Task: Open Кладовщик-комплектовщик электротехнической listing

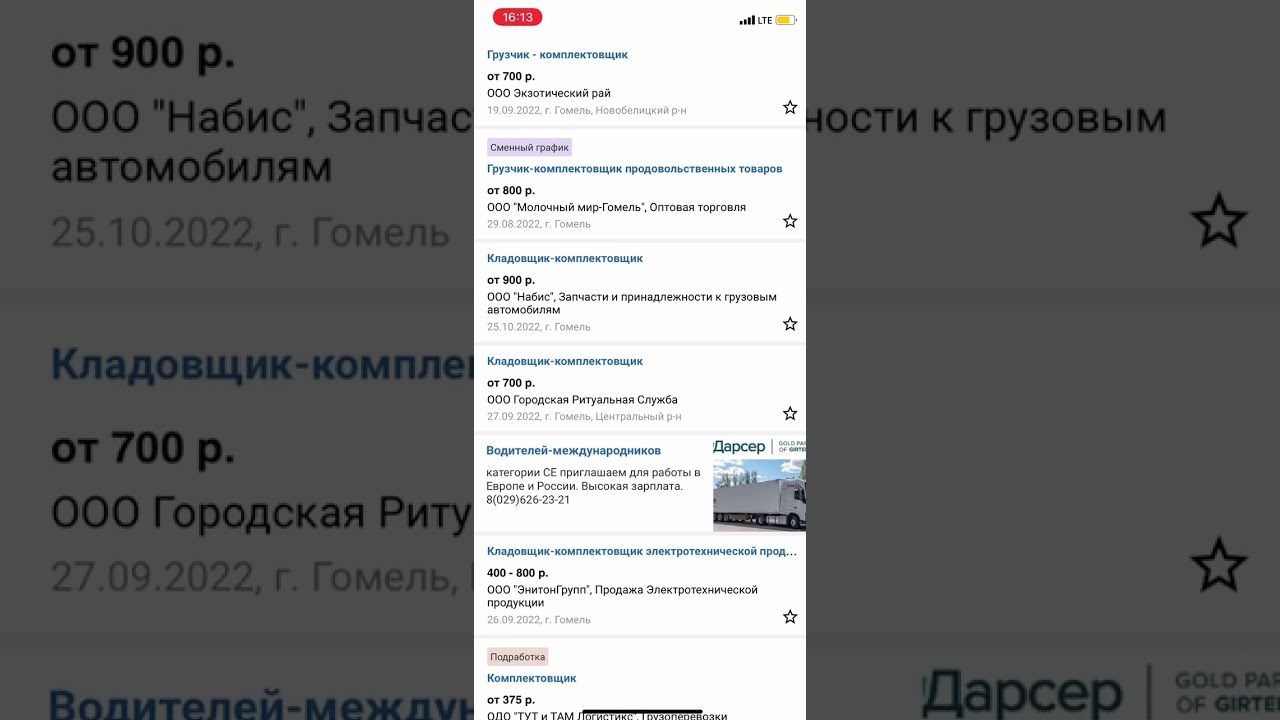Action: pos(642,551)
